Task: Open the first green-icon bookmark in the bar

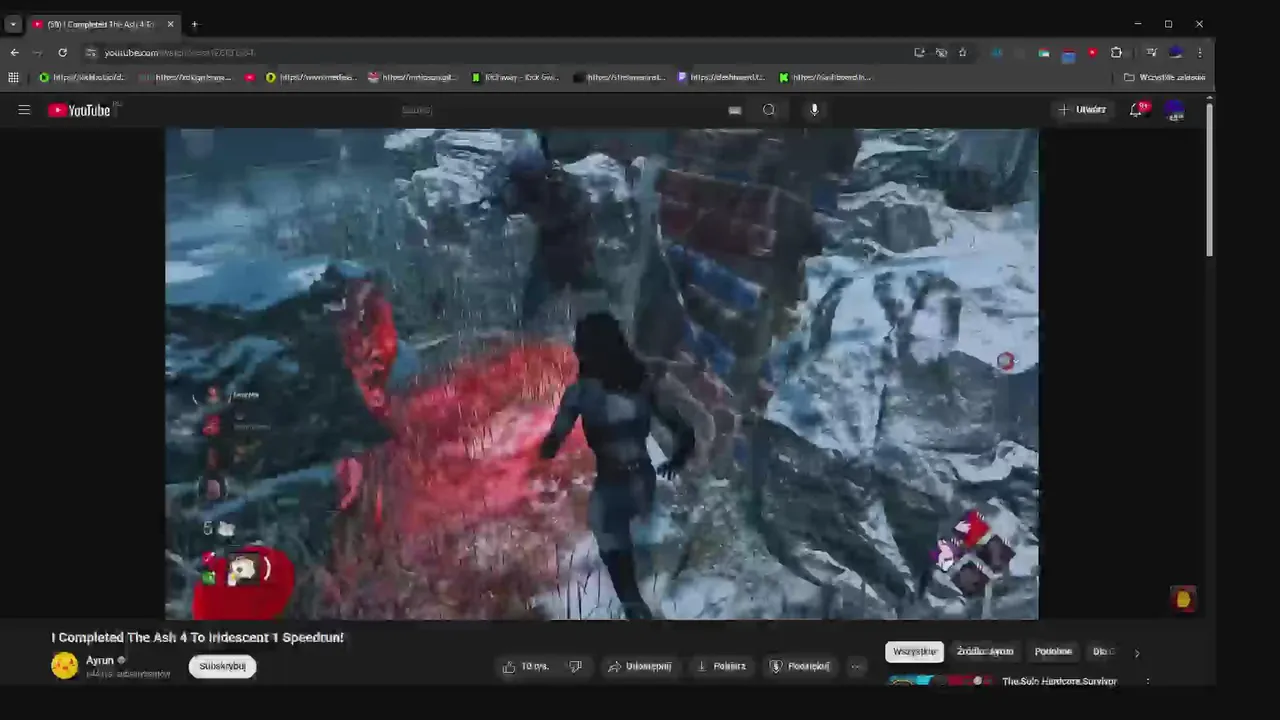Action: (82, 77)
